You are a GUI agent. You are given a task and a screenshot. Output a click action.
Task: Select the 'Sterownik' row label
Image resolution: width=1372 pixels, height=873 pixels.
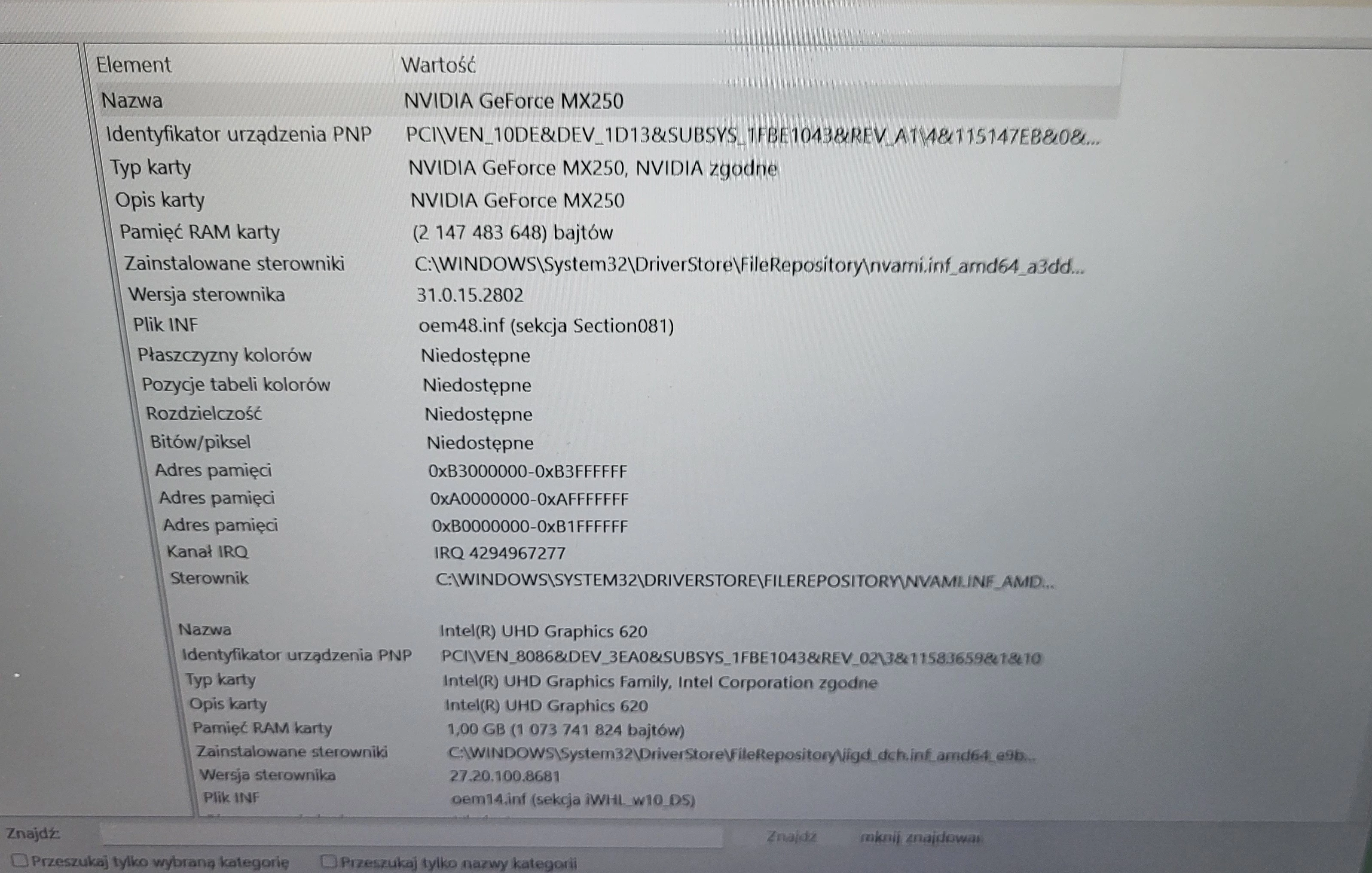tap(210, 578)
